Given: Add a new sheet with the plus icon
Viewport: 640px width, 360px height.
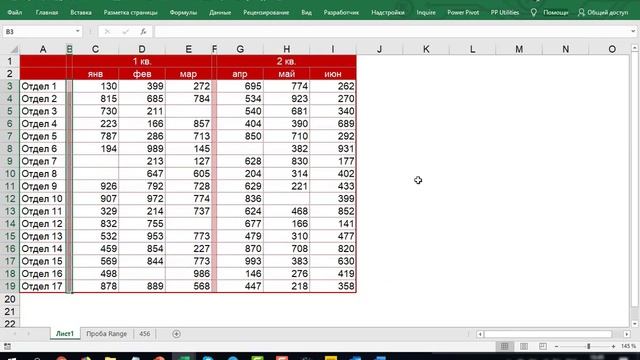Looking at the screenshot, I should [x=176, y=334].
